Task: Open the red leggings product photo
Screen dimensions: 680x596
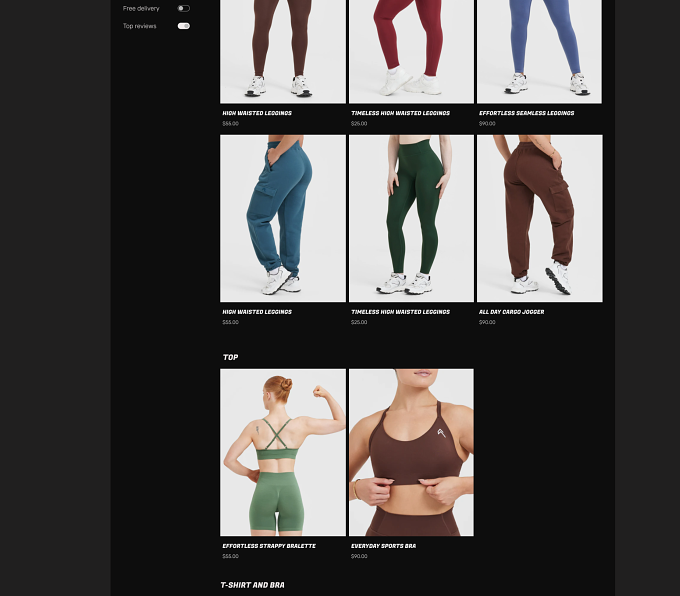Action: tap(411, 52)
